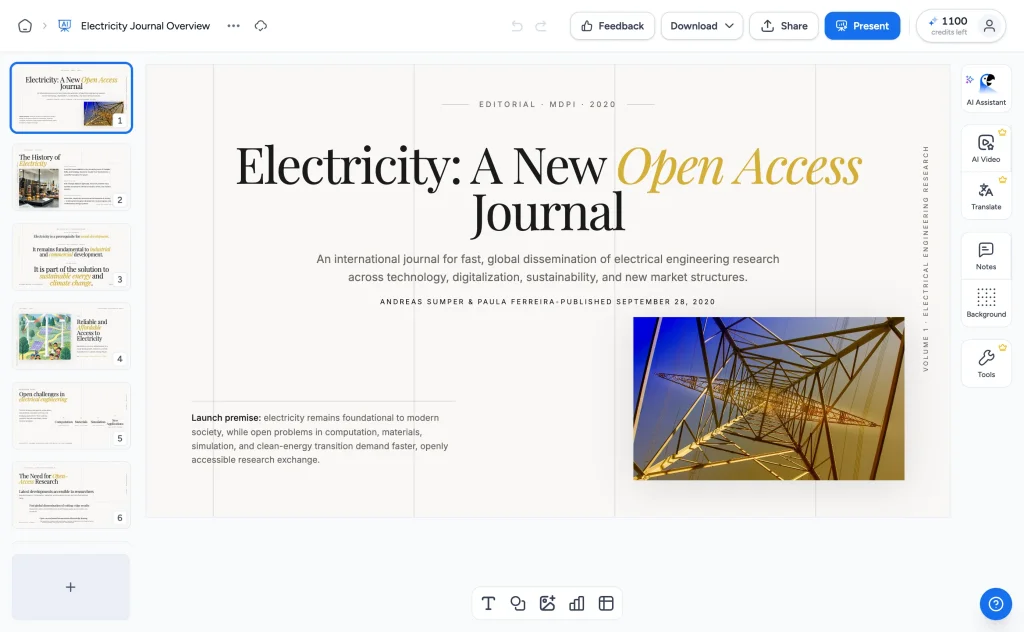The image size is (1024, 632).
Task: Click the Electricity Journal Overview title
Action: pyautogui.click(x=145, y=26)
